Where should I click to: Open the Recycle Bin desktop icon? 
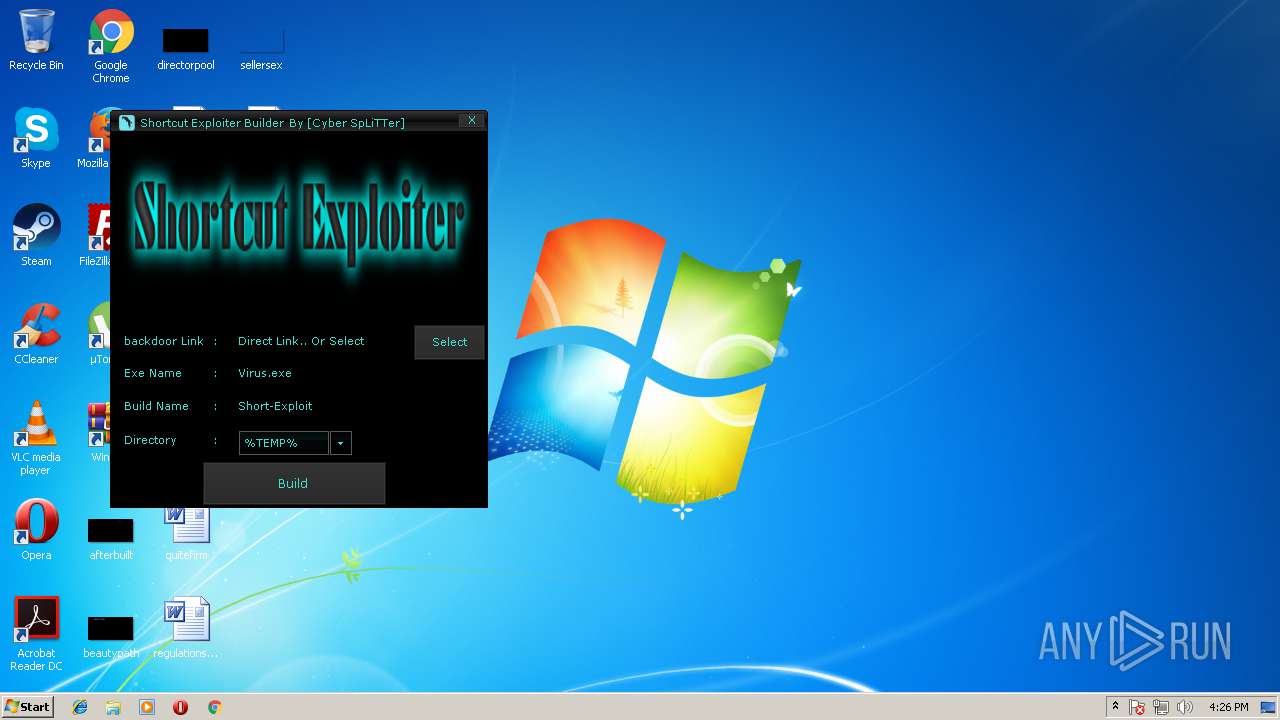36,41
